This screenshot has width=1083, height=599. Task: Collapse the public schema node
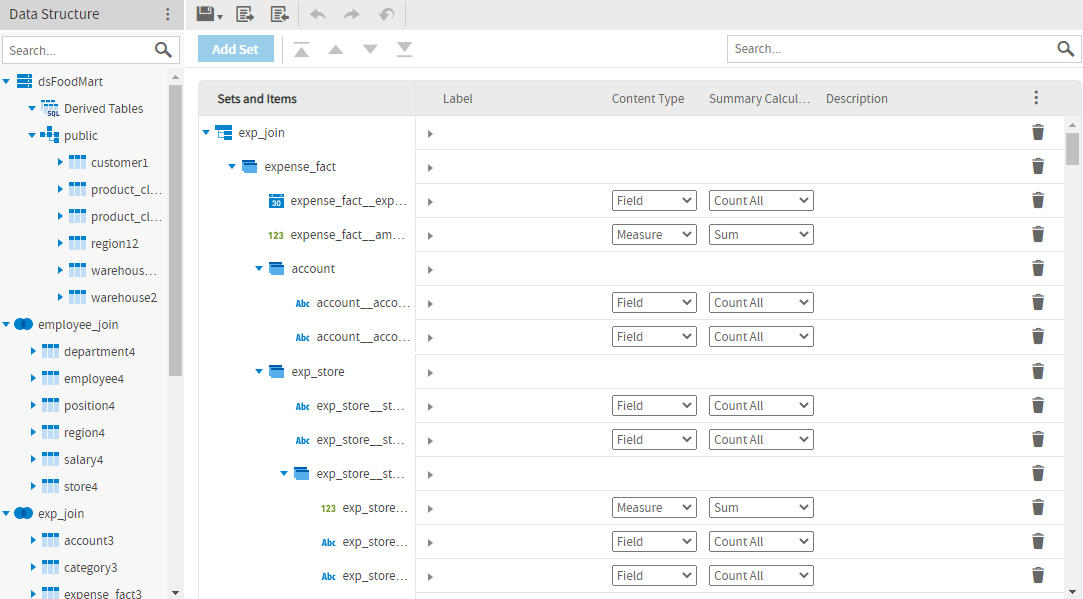[x=32, y=135]
